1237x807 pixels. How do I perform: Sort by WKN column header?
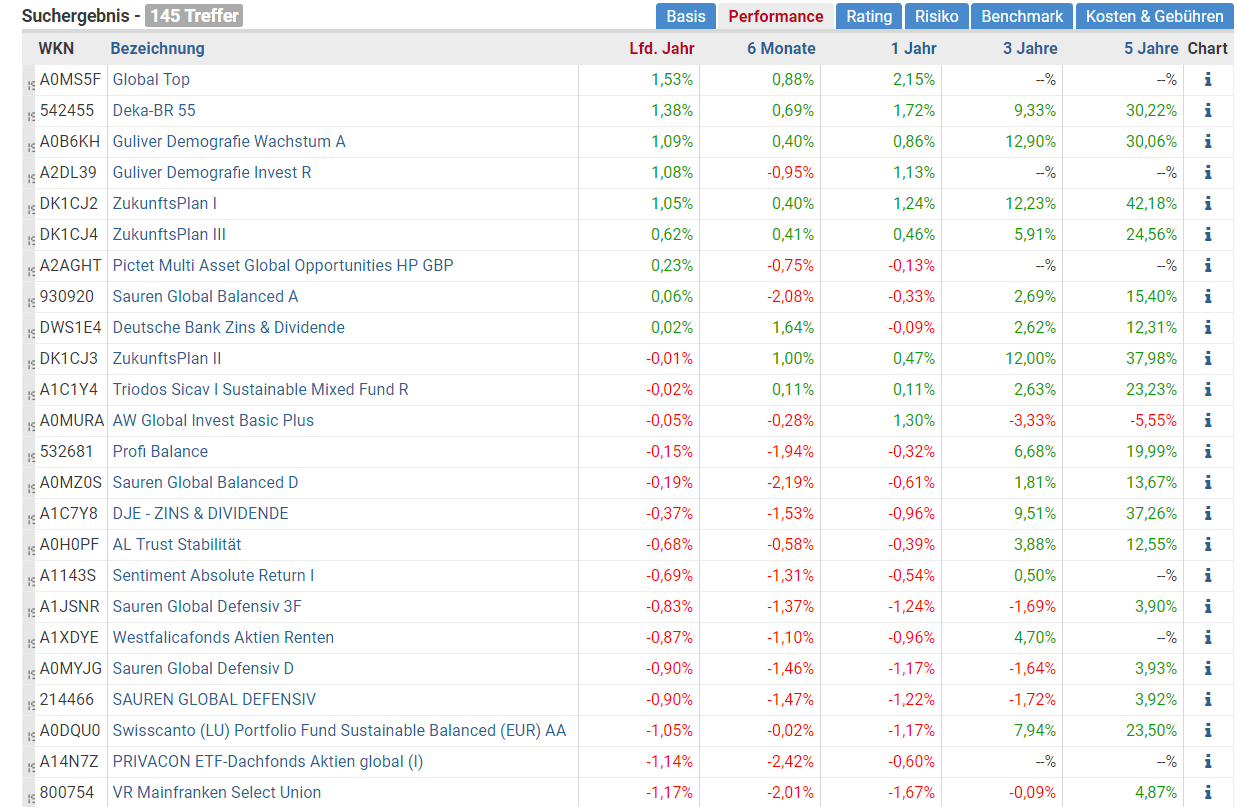[56, 48]
